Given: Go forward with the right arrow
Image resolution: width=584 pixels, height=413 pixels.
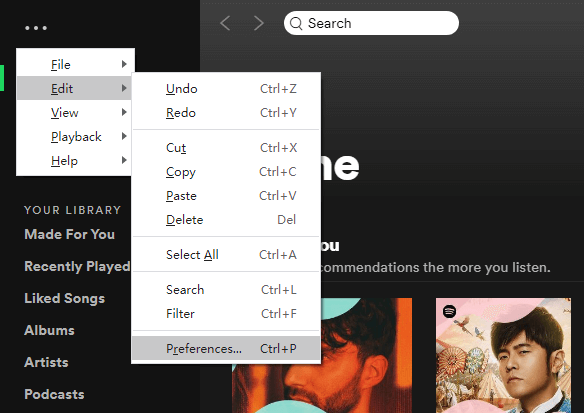Looking at the screenshot, I should click(258, 23).
